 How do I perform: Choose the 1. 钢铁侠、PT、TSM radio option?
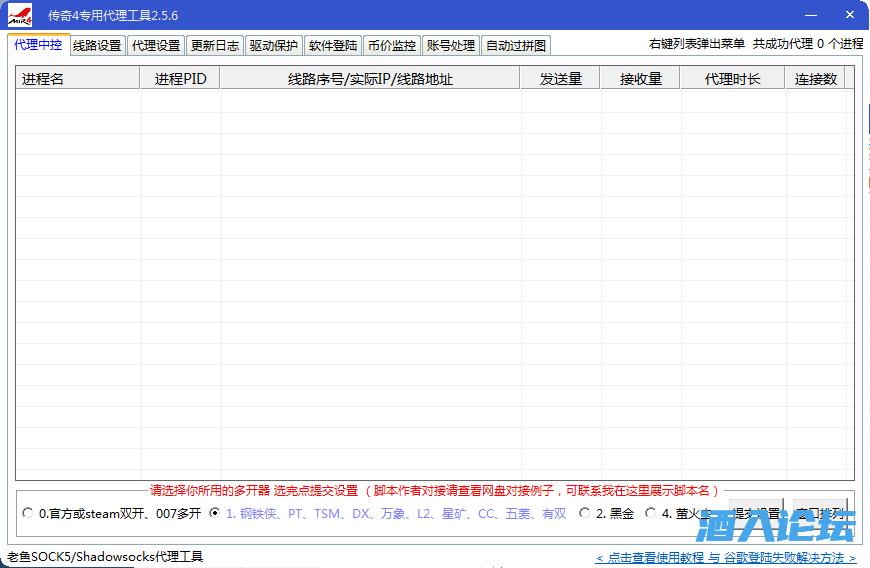[215, 513]
